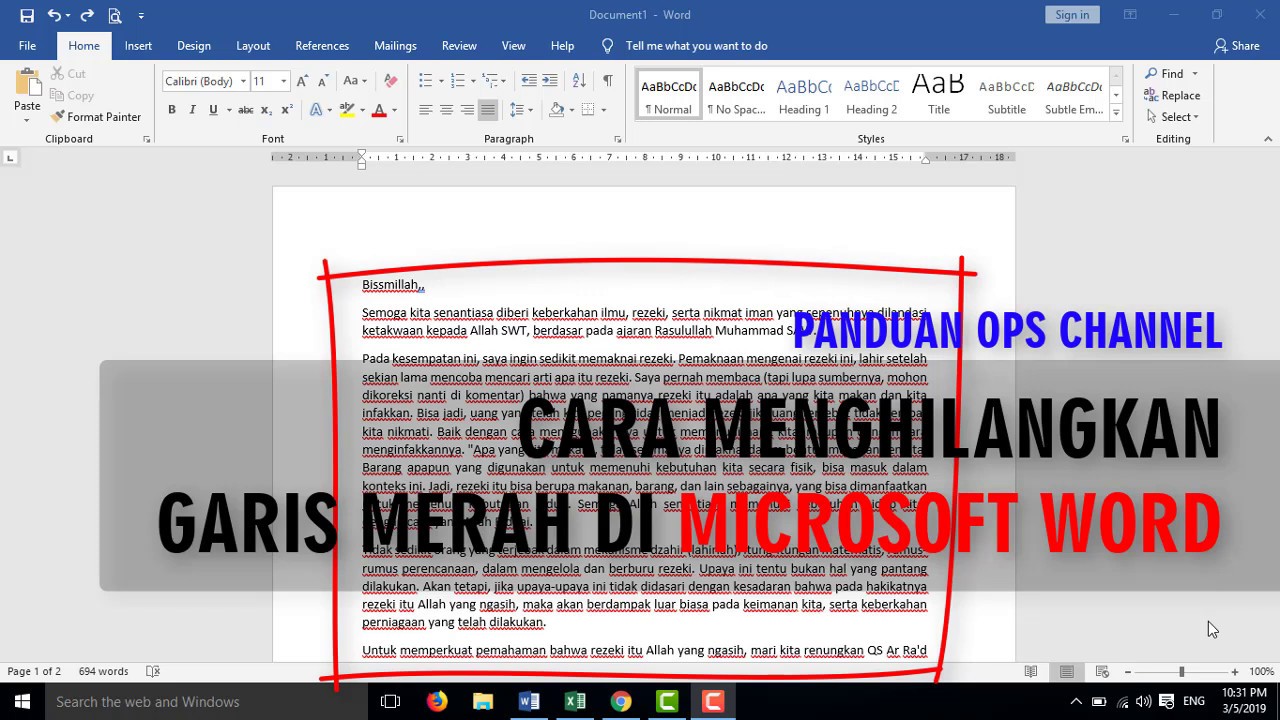Screen dimensions: 1280x720
Task: Click the Share button
Action: [1237, 46]
